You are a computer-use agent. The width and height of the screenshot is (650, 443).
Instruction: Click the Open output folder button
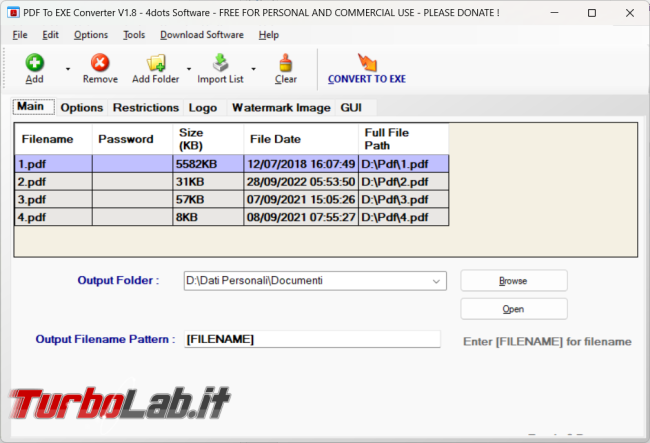tap(514, 309)
